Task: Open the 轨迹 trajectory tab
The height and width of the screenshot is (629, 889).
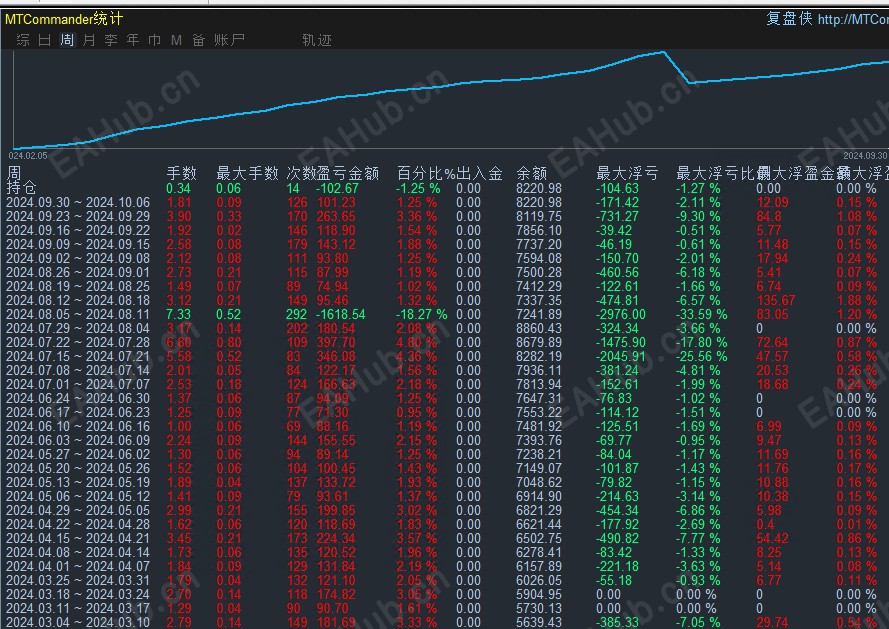Action: (317, 40)
